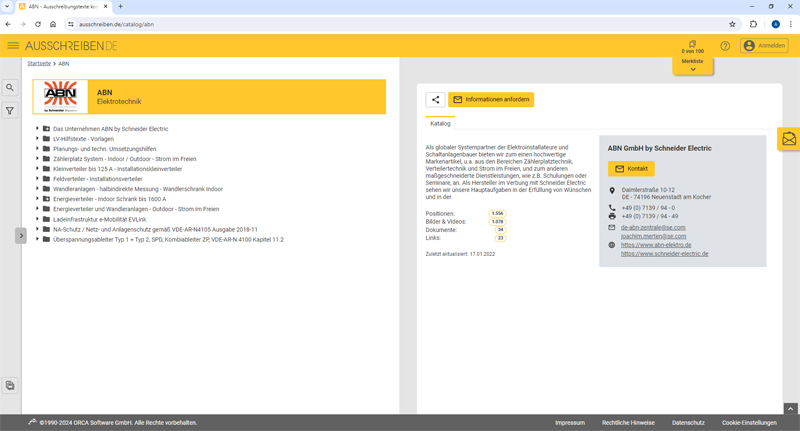
Task: Click the browser home icon
Action: tap(53, 24)
